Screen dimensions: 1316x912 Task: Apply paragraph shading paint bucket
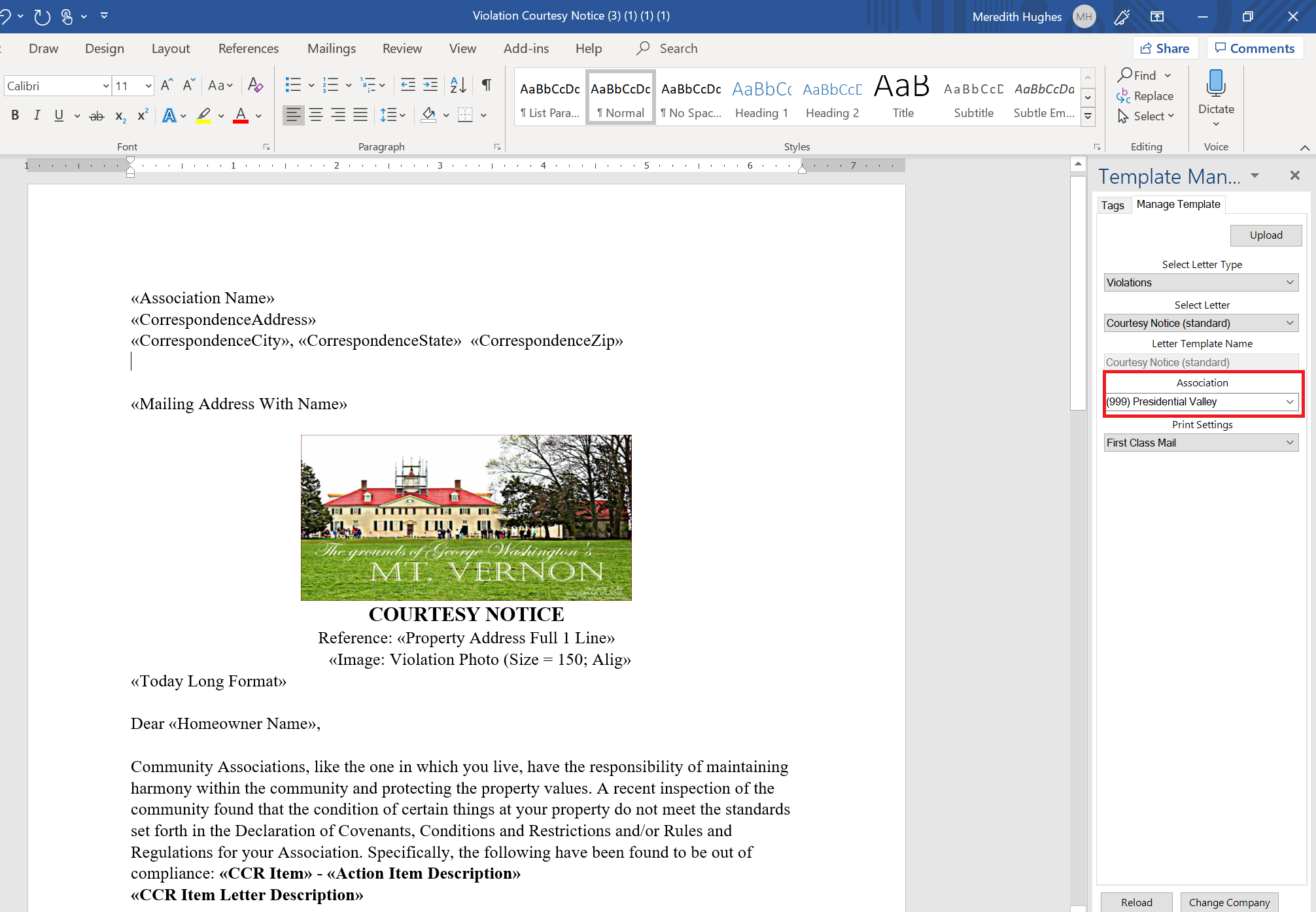coord(429,115)
